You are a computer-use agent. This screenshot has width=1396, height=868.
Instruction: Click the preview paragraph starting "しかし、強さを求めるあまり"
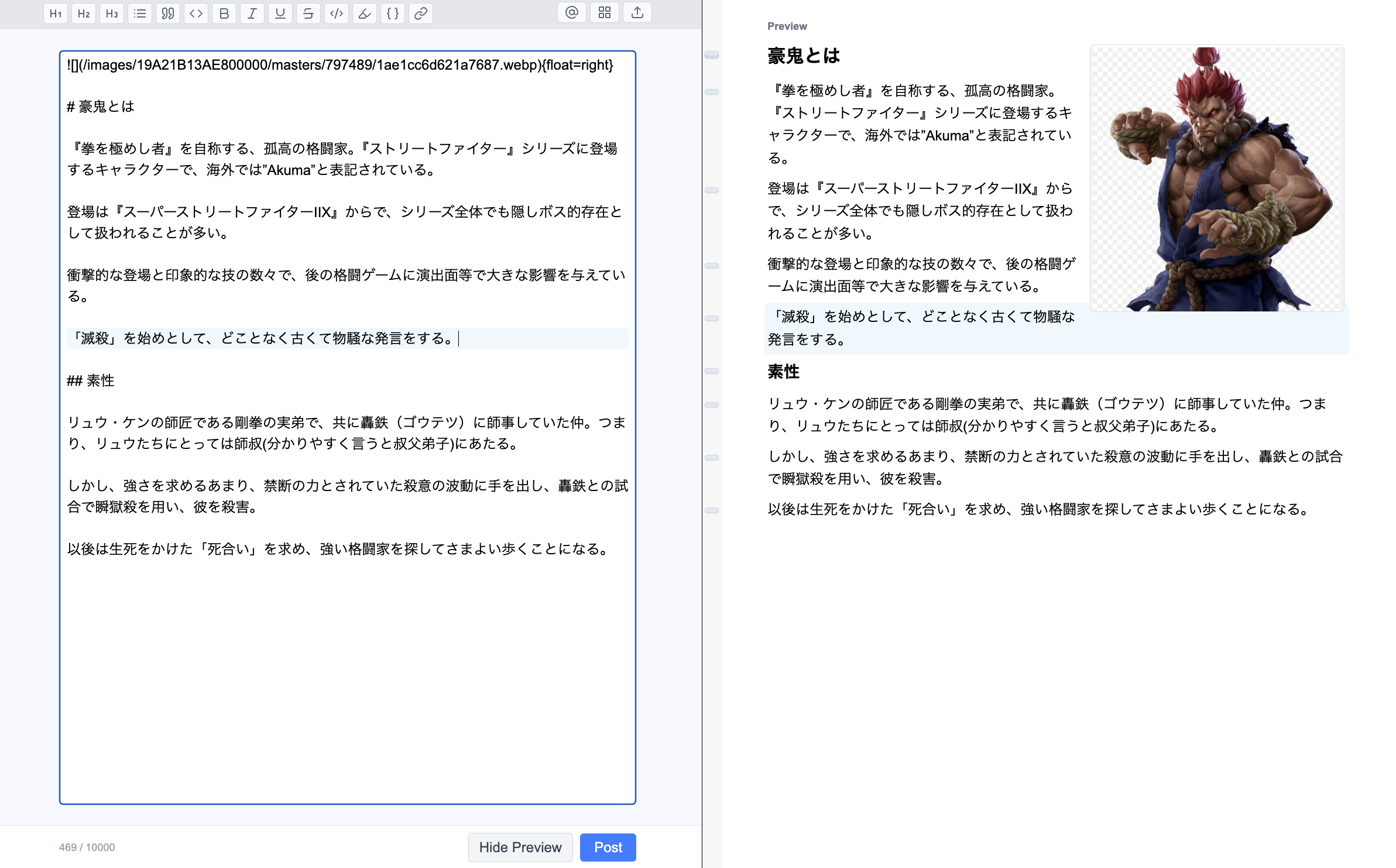click(1055, 468)
